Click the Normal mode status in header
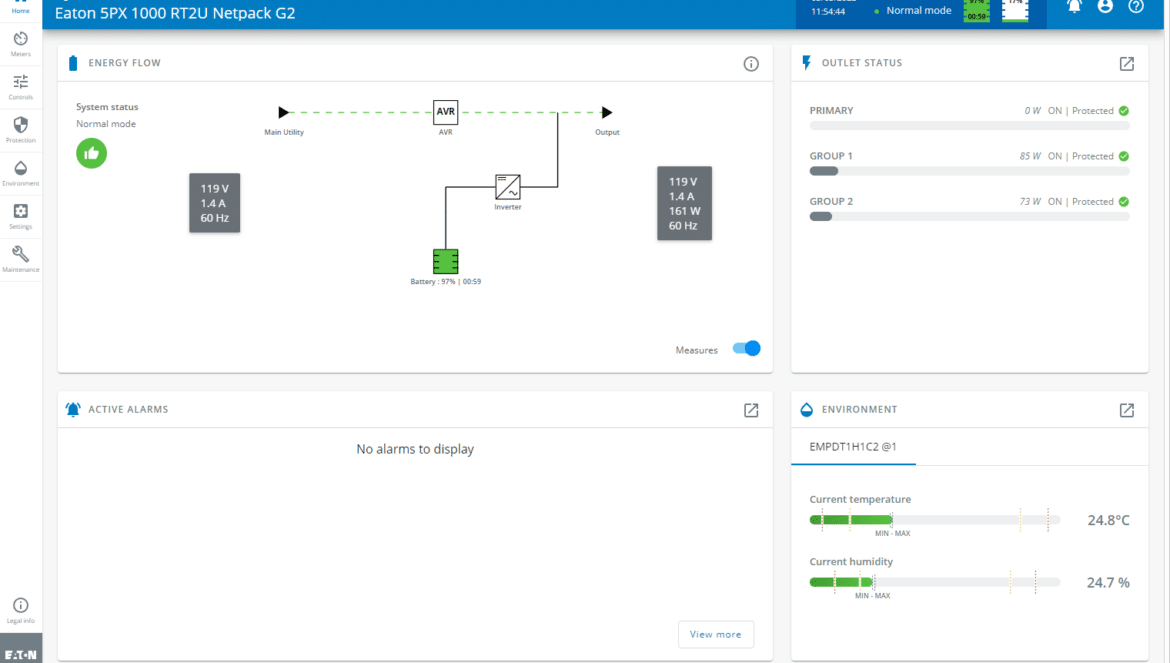 919,11
